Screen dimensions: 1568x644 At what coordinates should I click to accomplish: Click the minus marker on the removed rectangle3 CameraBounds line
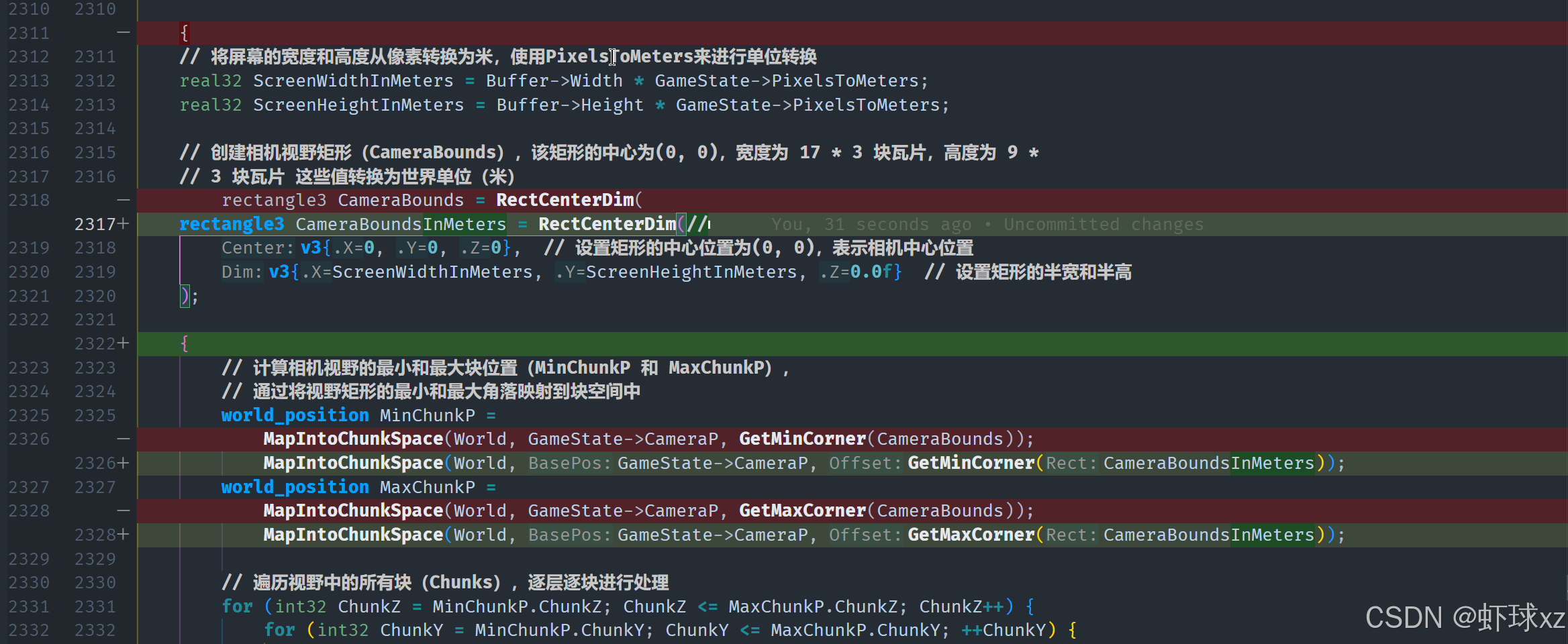pyautogui.click(x=124, y=200)
